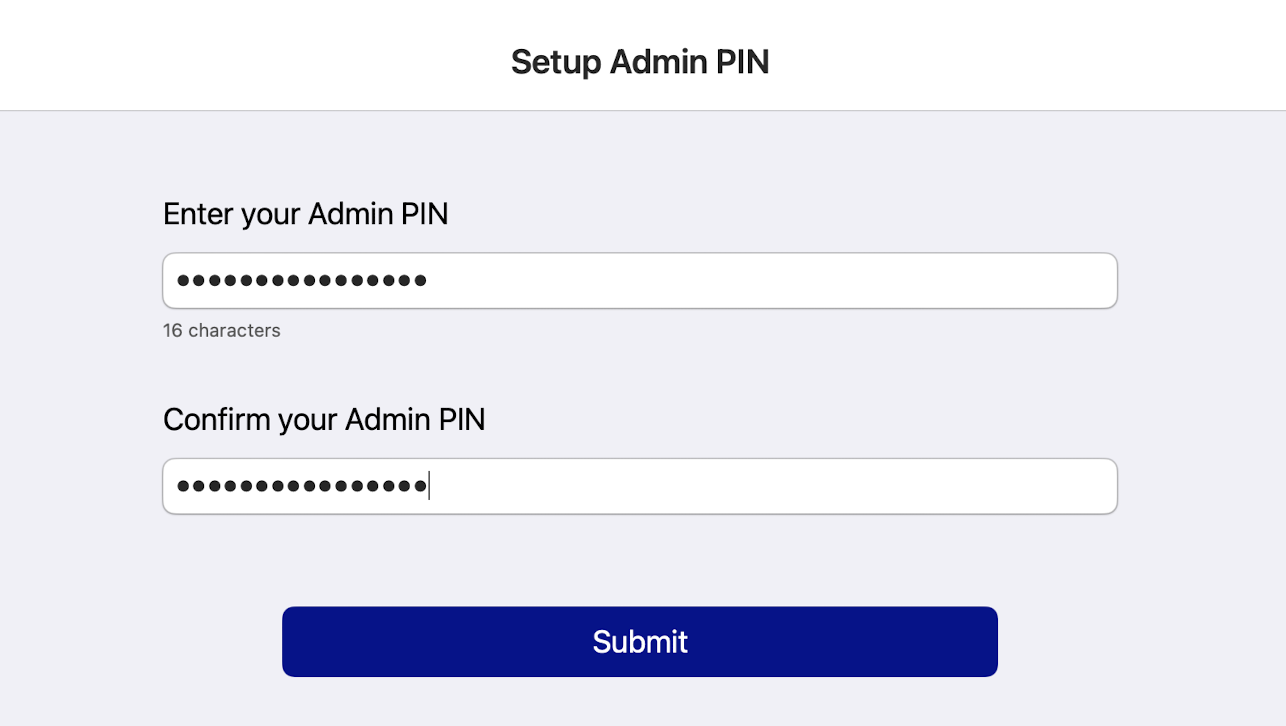Click the word "characters" below the first field

tap(234, 331)
